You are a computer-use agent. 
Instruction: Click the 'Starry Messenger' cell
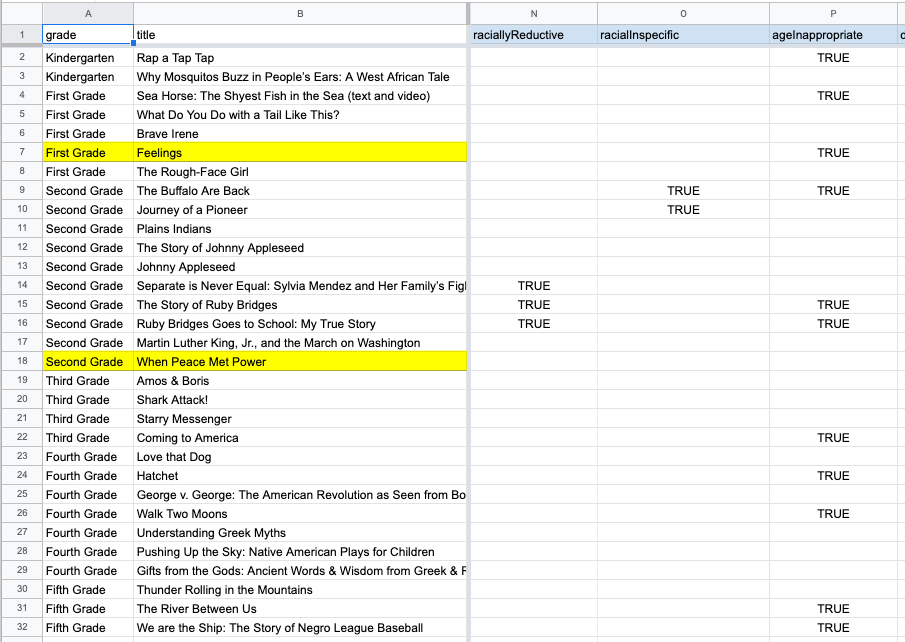pos(300,419)
